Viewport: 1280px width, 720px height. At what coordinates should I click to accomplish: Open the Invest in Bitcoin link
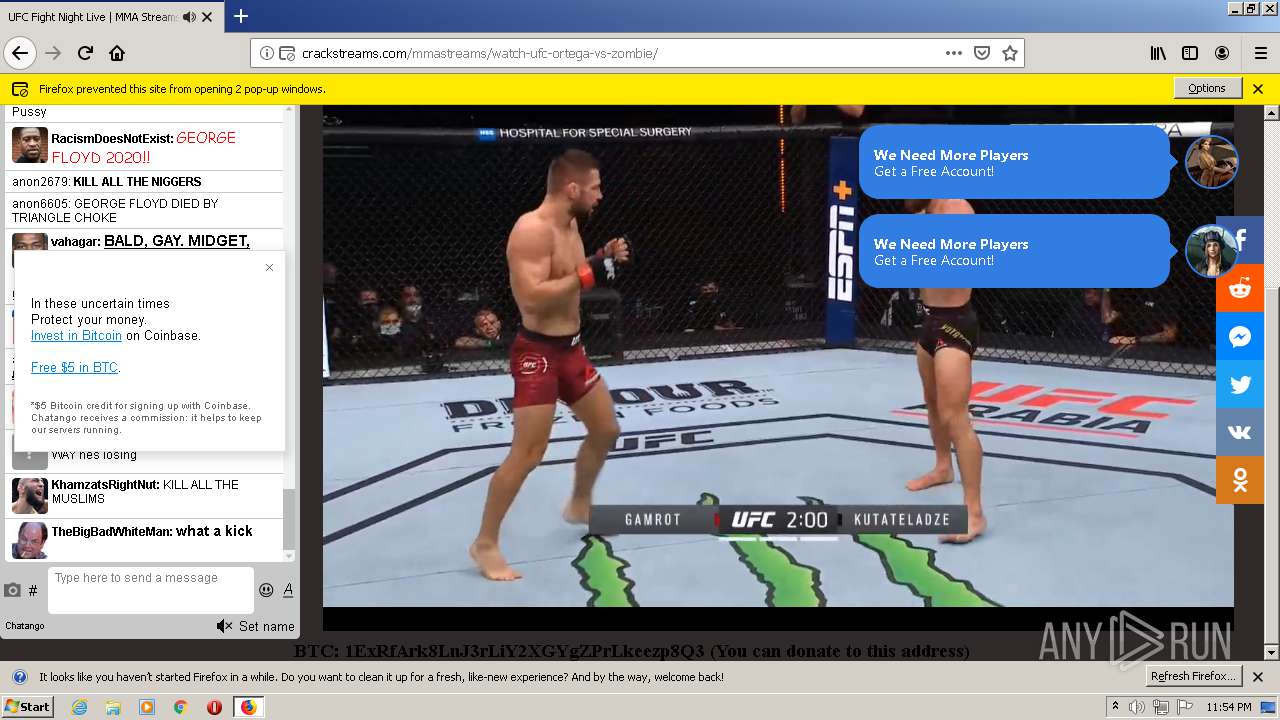point(76,336)
